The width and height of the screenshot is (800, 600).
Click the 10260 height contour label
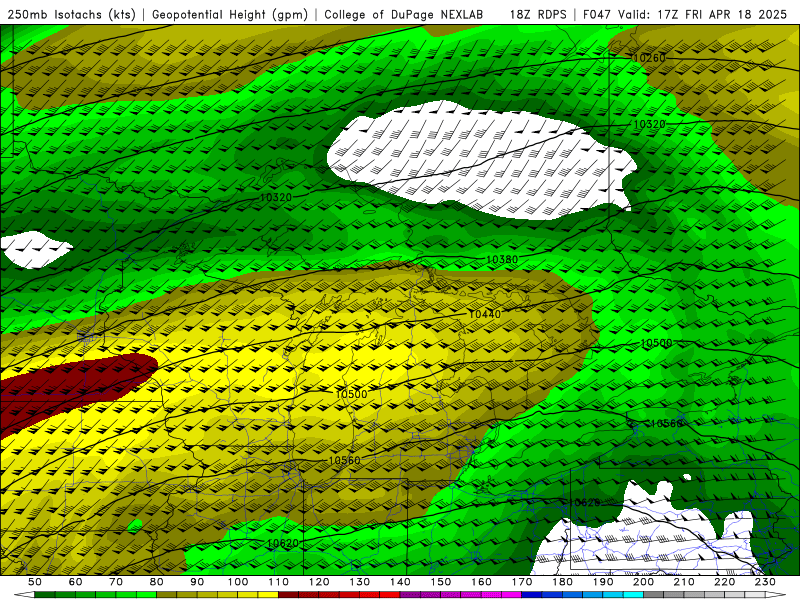pyautogui.click(x=649, y=58)
